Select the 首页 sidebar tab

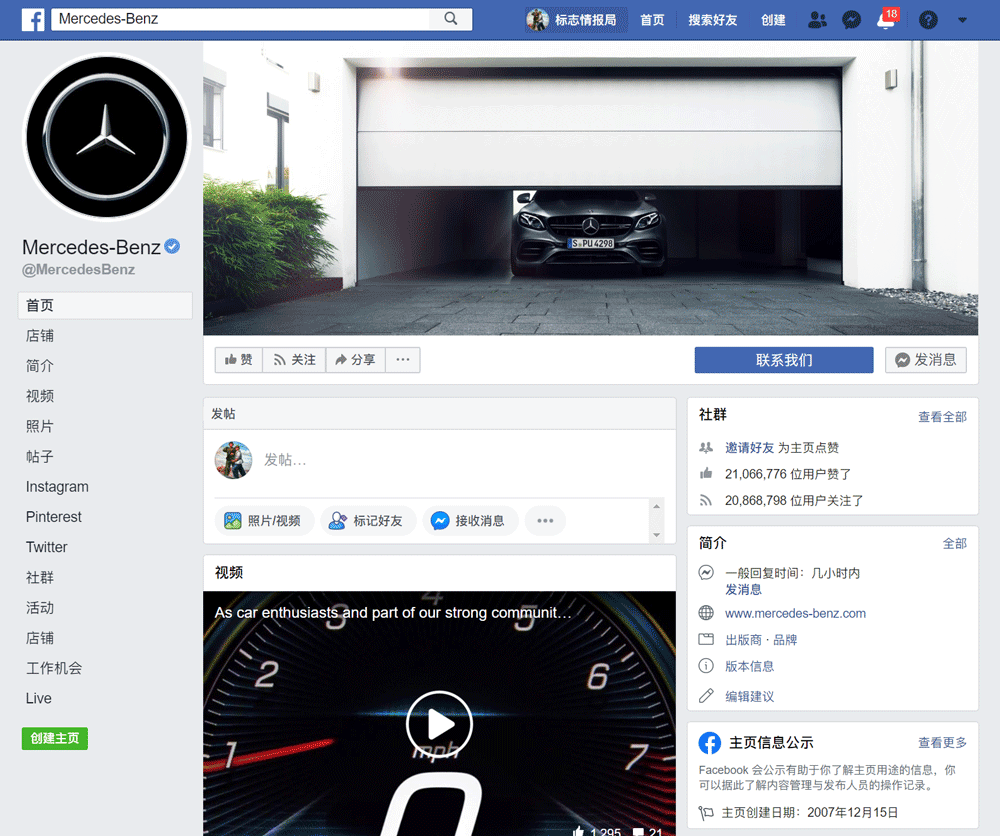105,305
